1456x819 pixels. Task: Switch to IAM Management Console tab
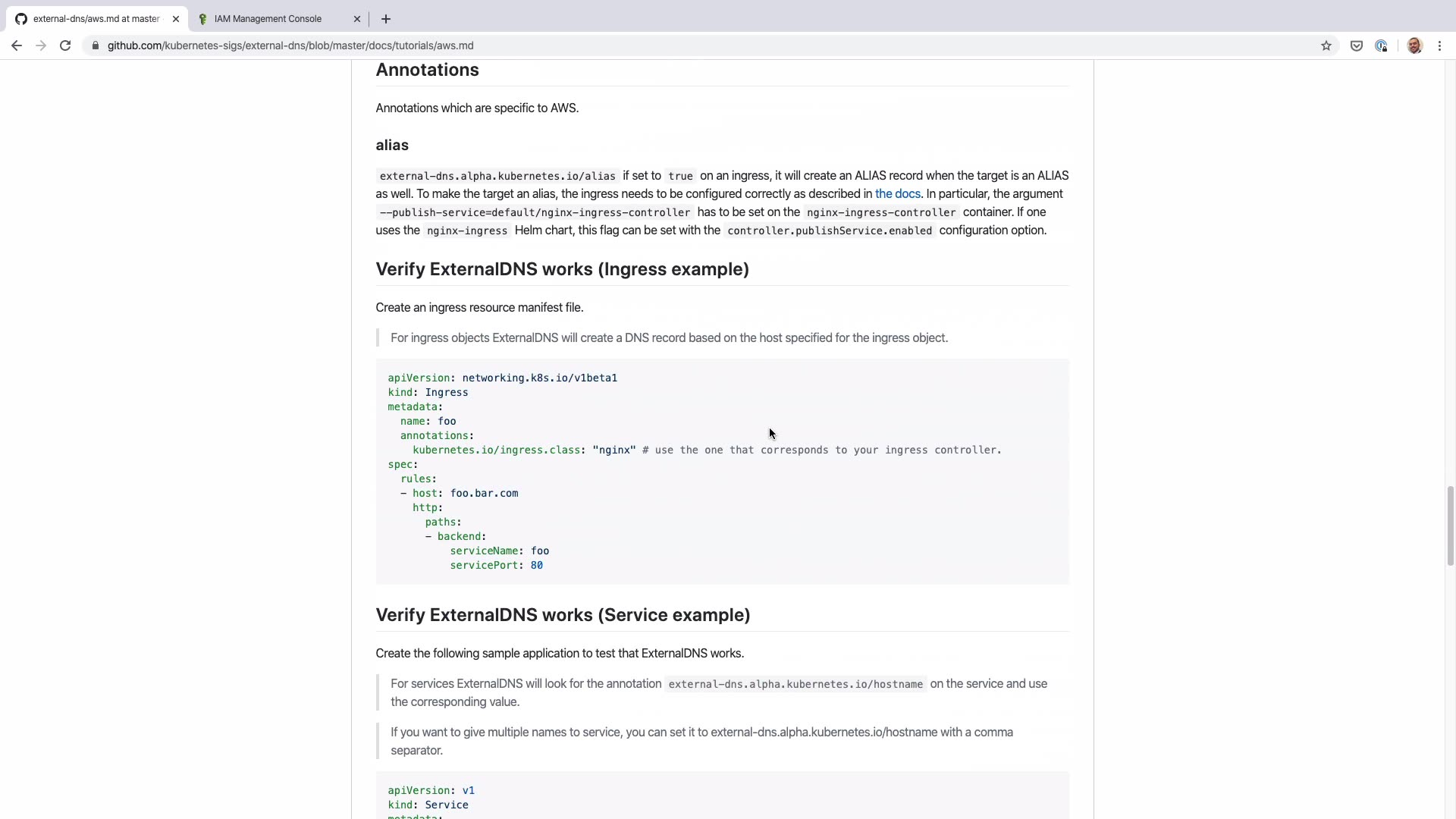click(268, 19)
